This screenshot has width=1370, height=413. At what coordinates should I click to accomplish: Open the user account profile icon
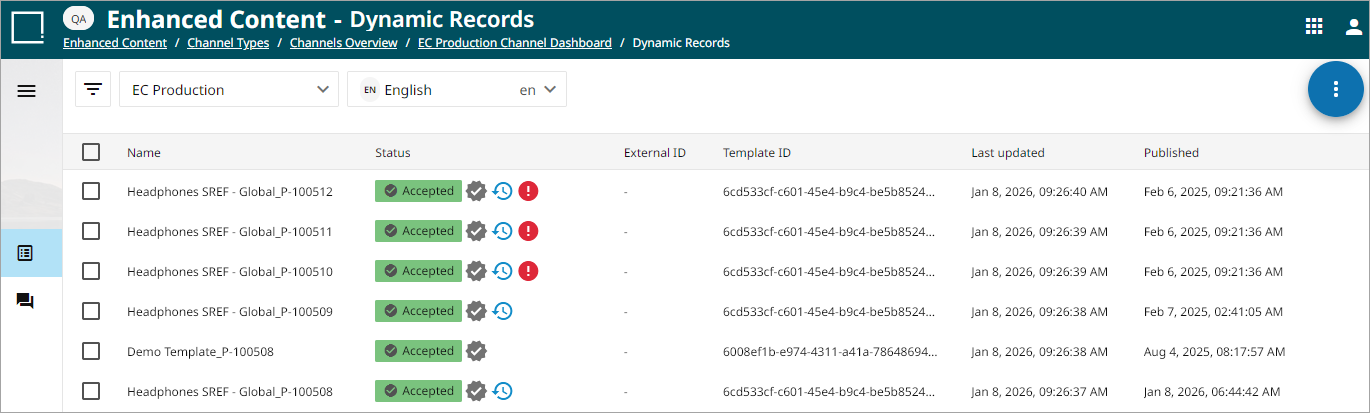pos(1354,27)
